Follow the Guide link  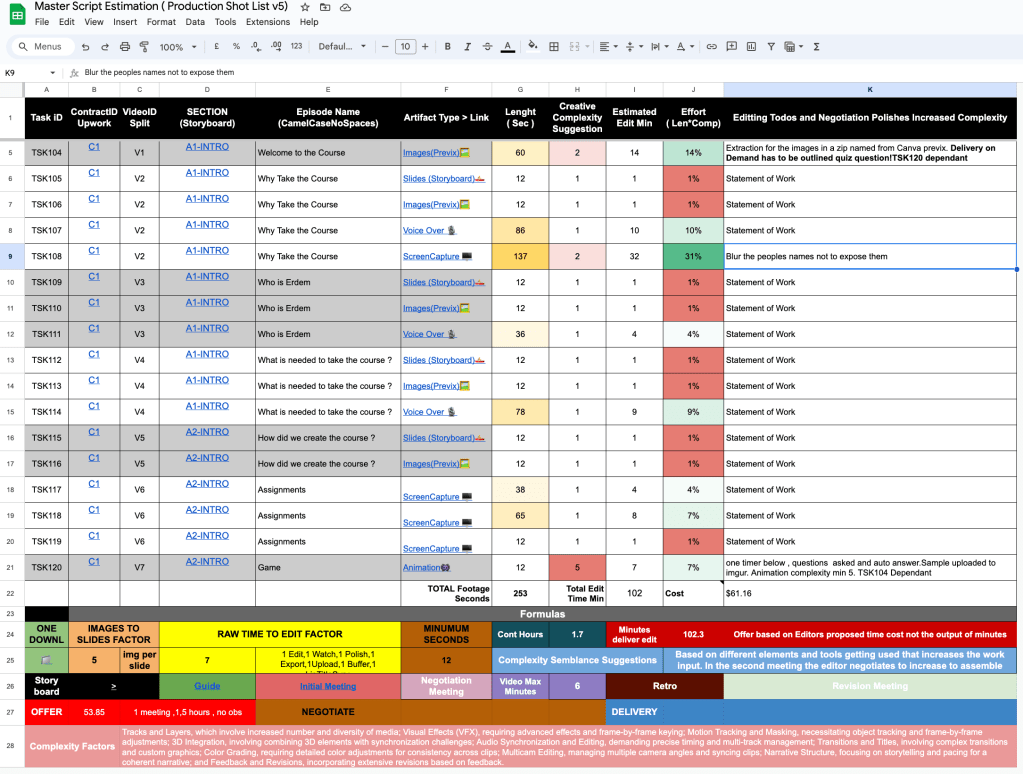click(x=207, y=686)
